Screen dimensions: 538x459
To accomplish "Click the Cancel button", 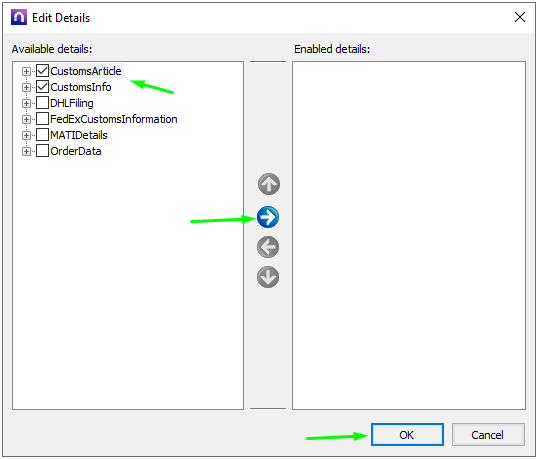I will [x=488, y=435].
